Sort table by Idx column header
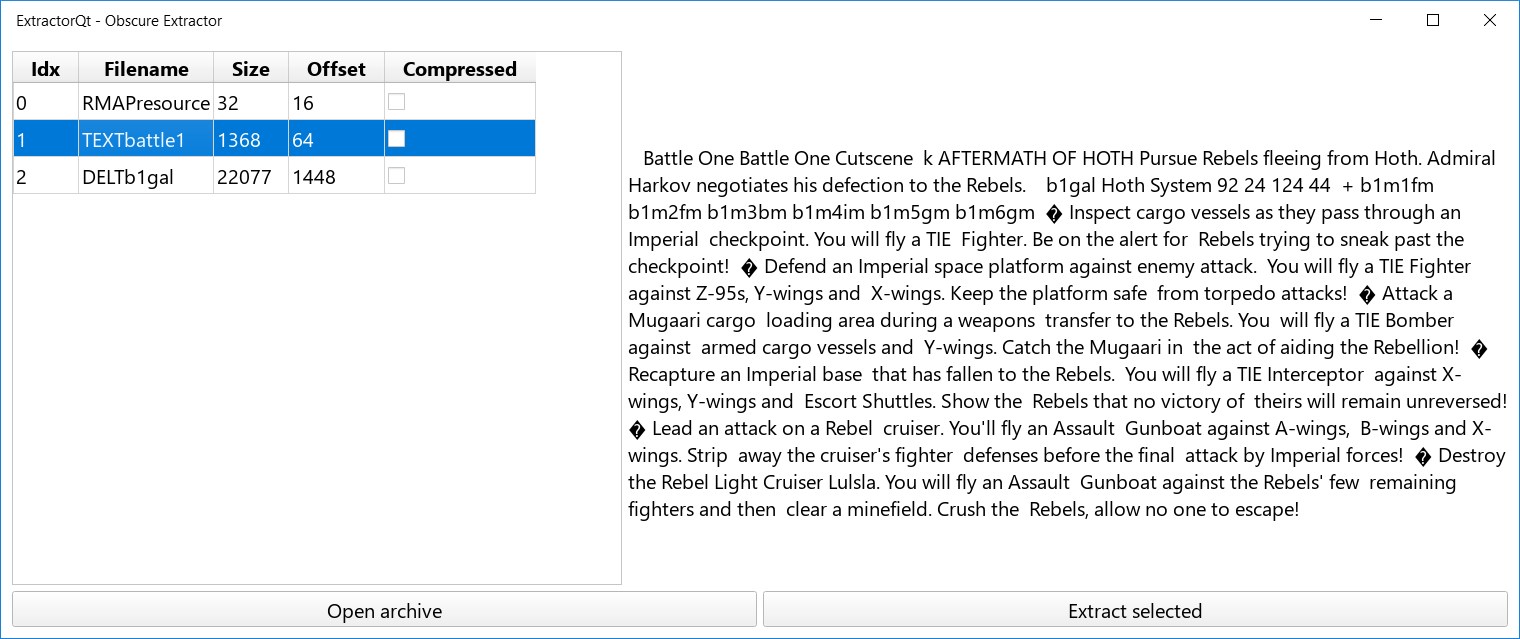 [x=46, y=69]
